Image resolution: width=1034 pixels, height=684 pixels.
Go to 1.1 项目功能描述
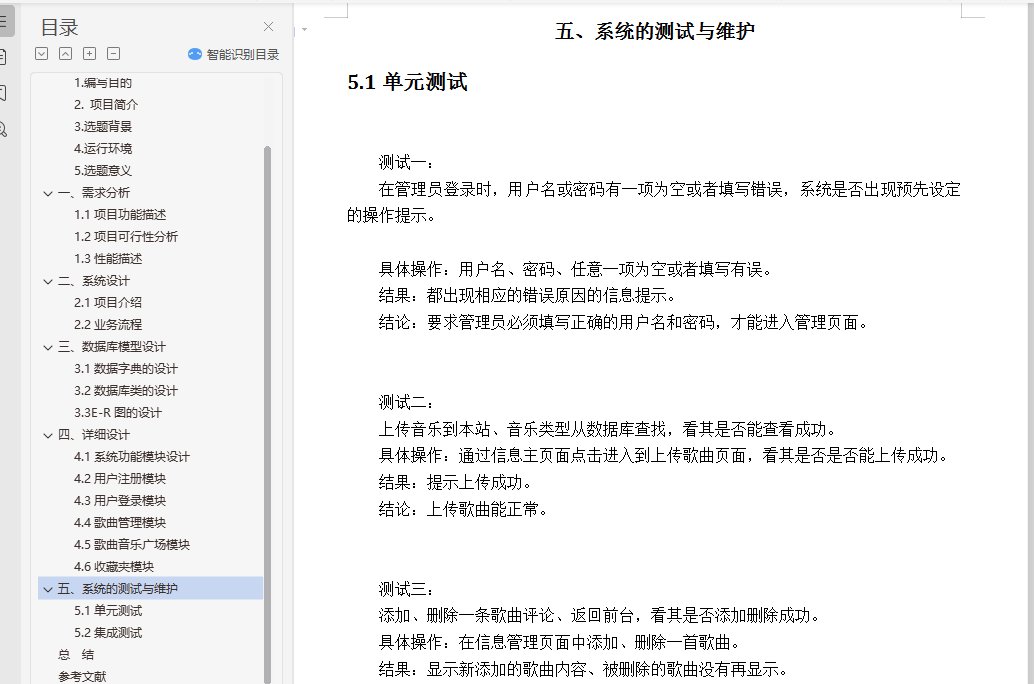click(x=120, y=214)
